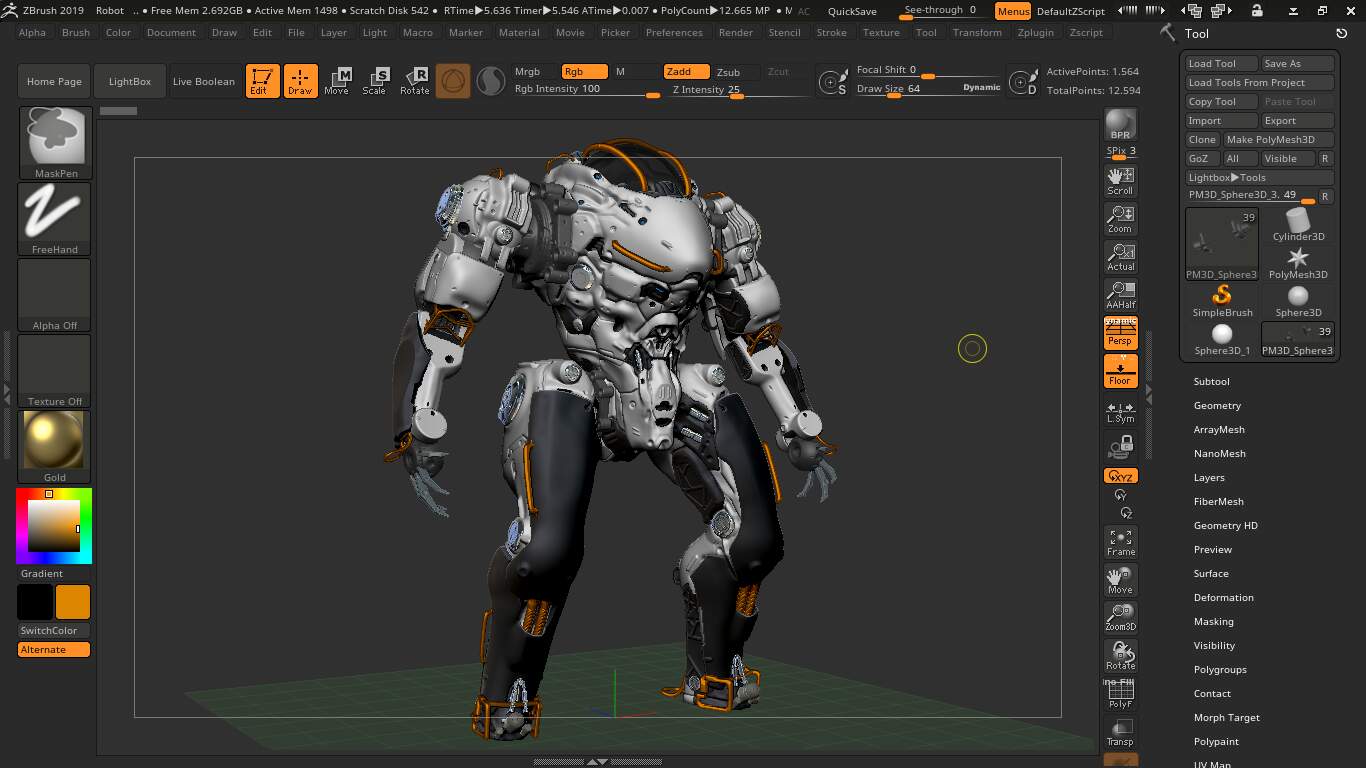Enable Persp perspective view
The width and height of the screenshot is (1366, 768).
point(1119,333)
